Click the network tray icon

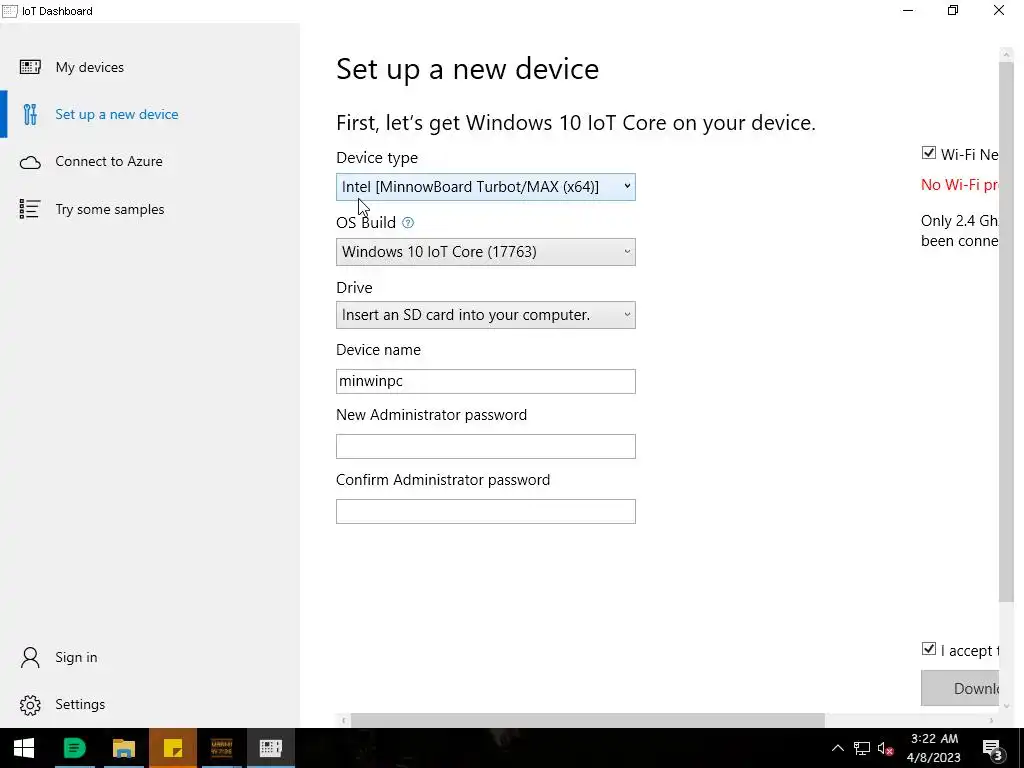pyautogui.click(x=861, y=748)
